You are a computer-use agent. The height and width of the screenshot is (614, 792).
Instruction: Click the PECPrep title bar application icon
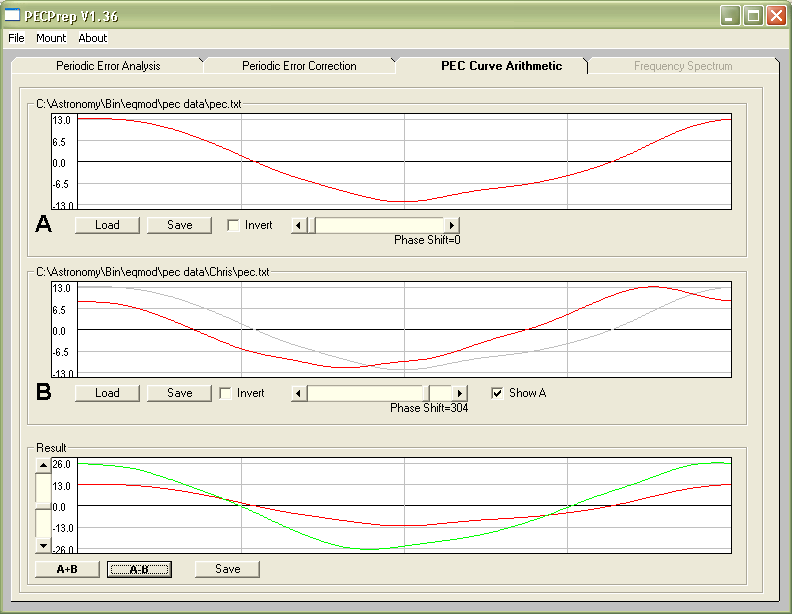point(13,15)
